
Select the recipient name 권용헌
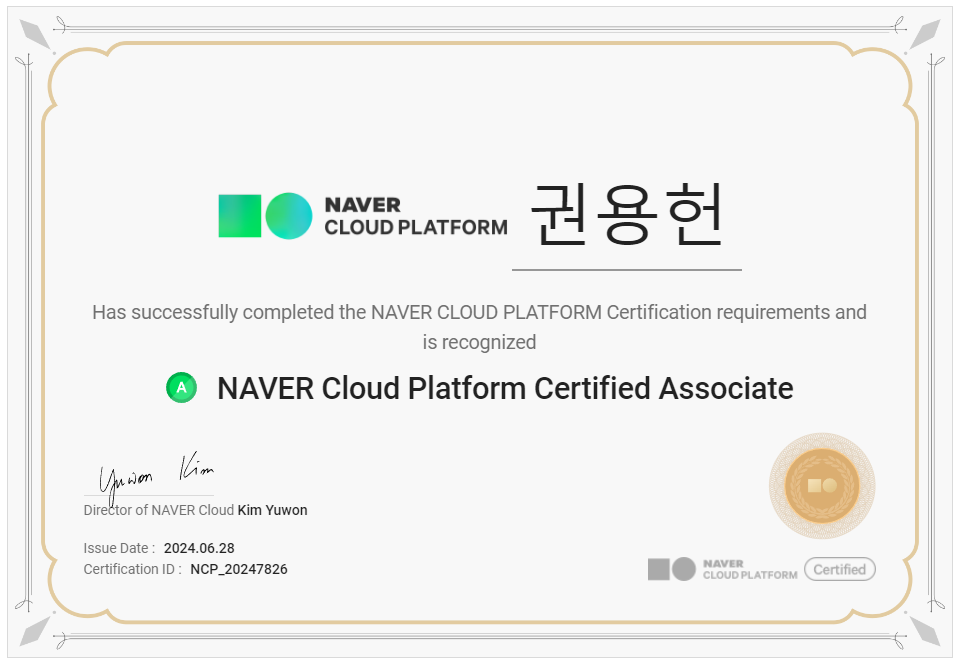click(626, 215)
